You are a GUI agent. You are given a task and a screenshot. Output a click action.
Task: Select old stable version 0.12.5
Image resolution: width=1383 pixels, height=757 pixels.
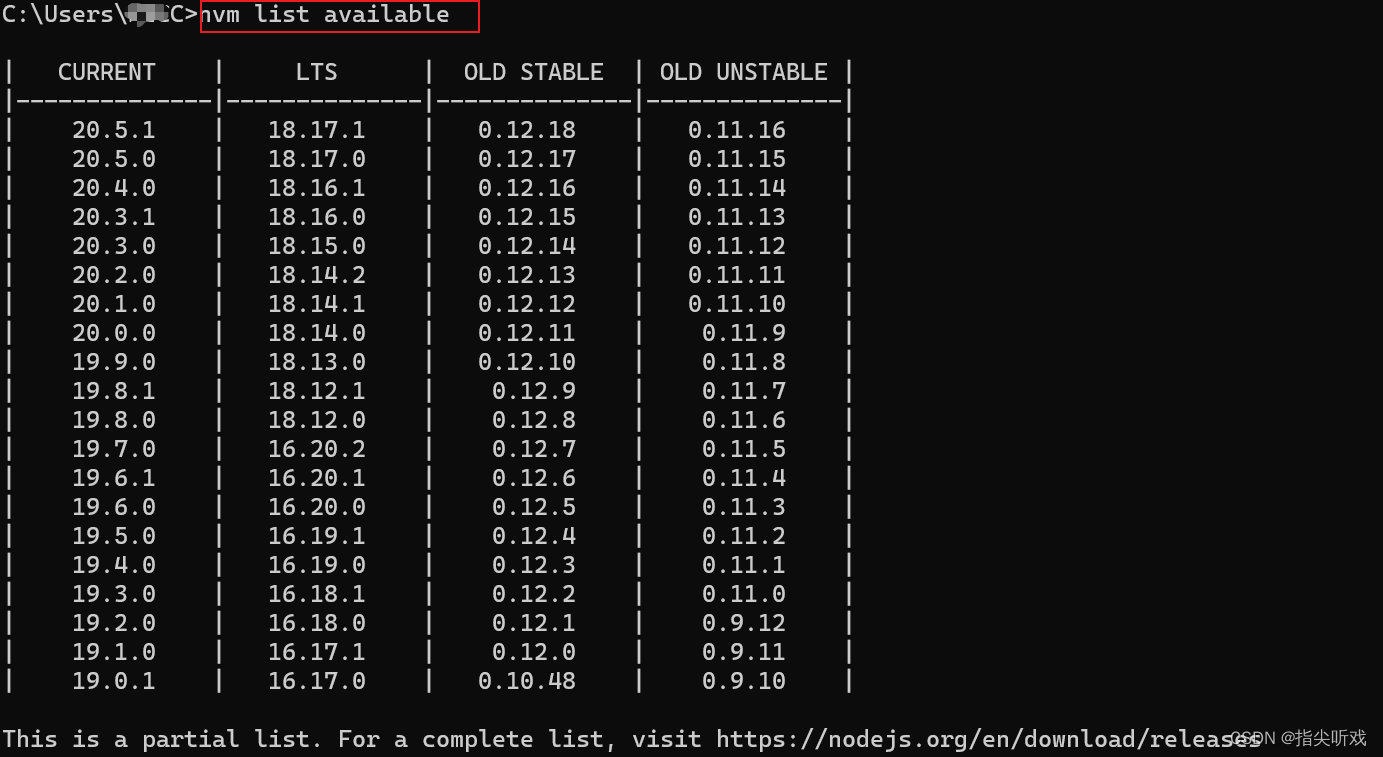534,508
